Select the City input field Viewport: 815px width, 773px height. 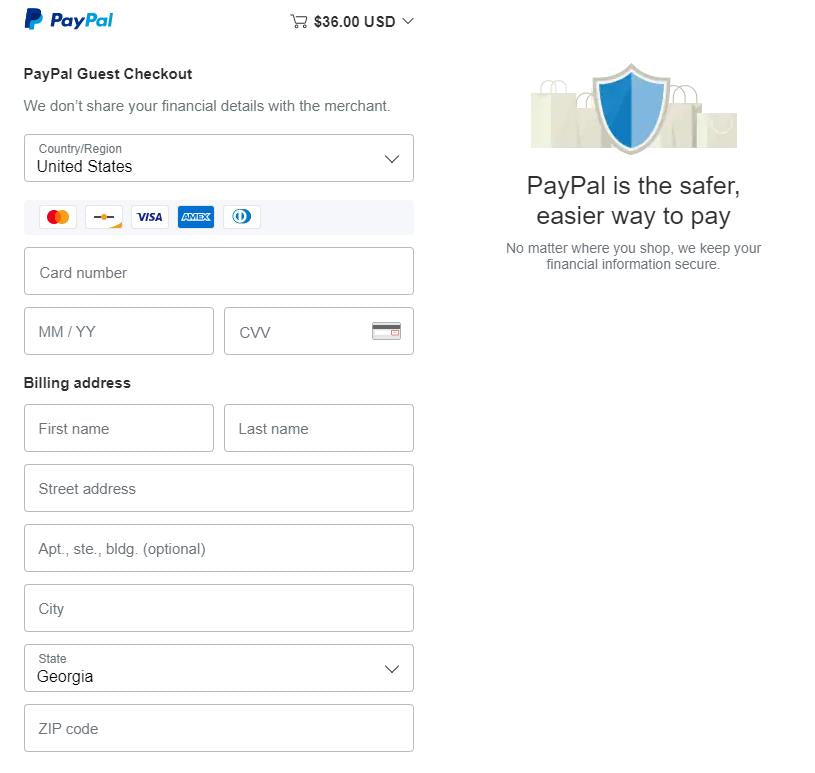[219, 608]
